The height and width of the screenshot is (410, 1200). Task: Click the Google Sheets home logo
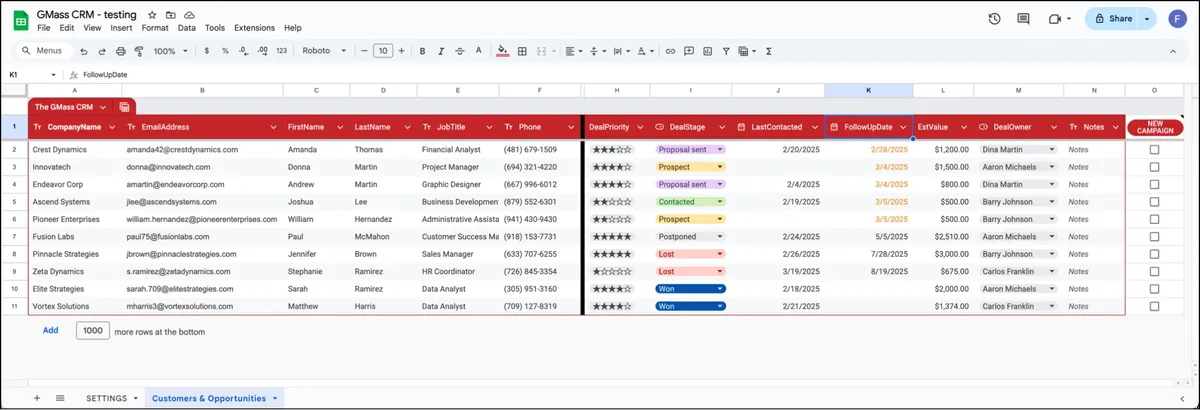[19, 21]
